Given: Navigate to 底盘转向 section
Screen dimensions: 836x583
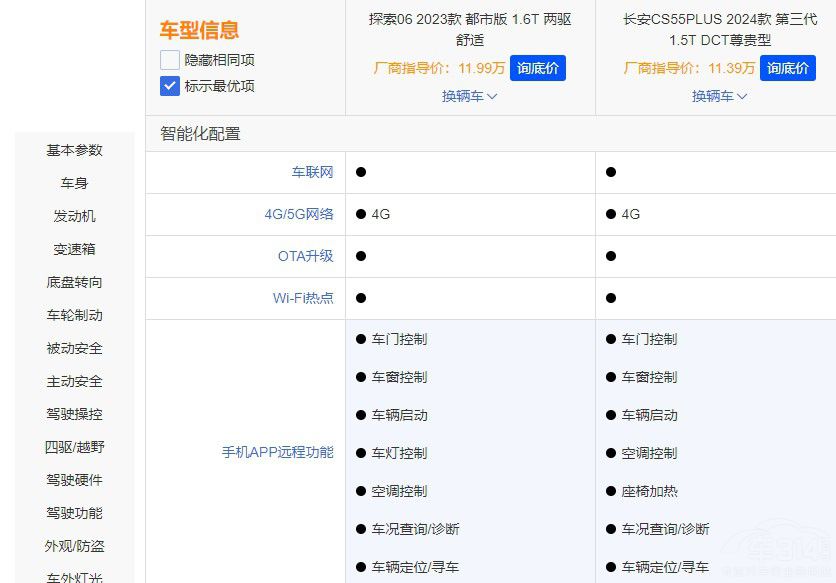Looking at the screenshot, I should tap(74, 282).
